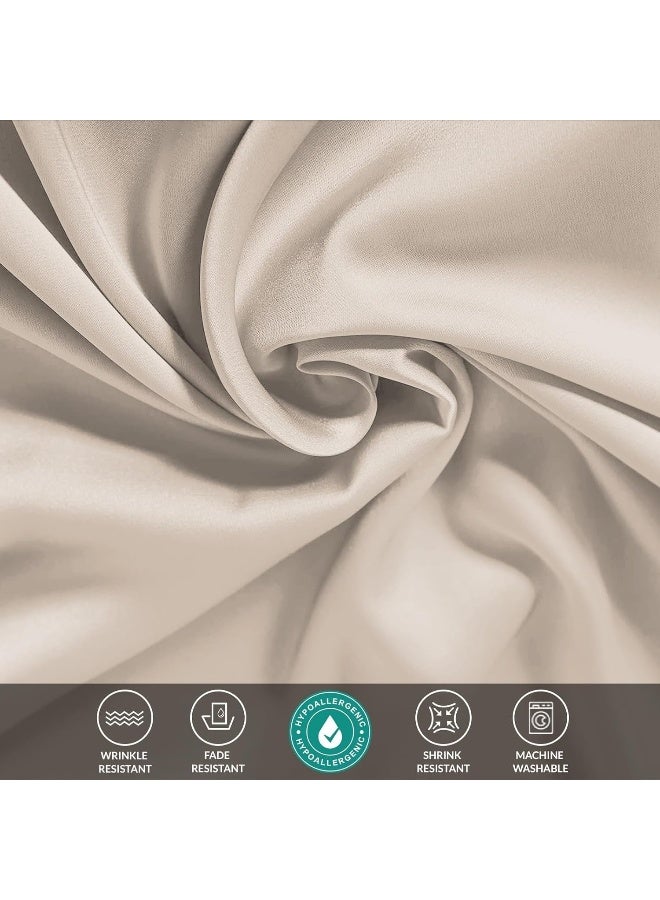
Task: Select the FADE RESISTANT text label
Action: pyautogui.click(x=218, y=762)
